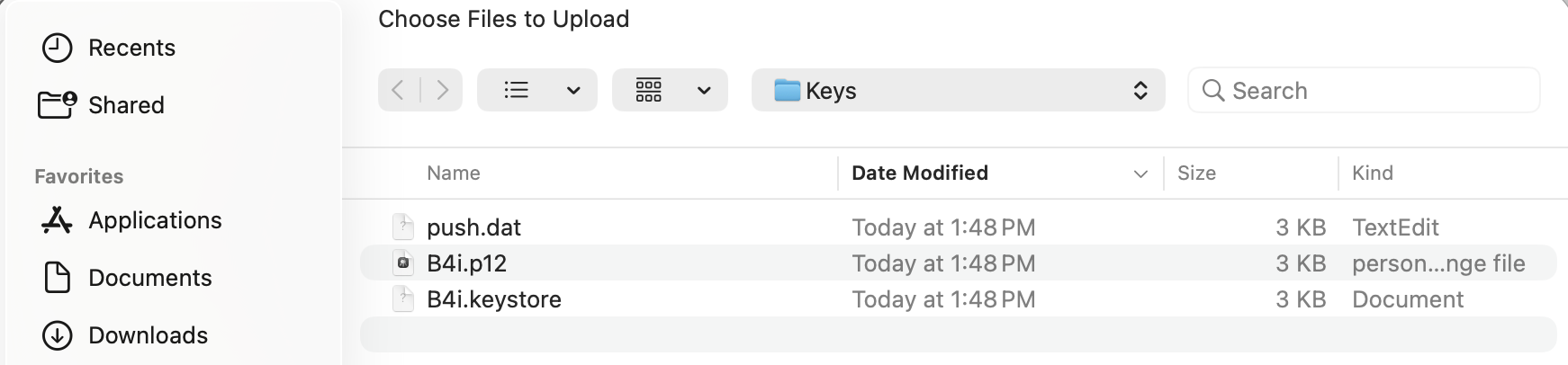
Task: Open the Keys folder location popup
Action: coord(958,90)
